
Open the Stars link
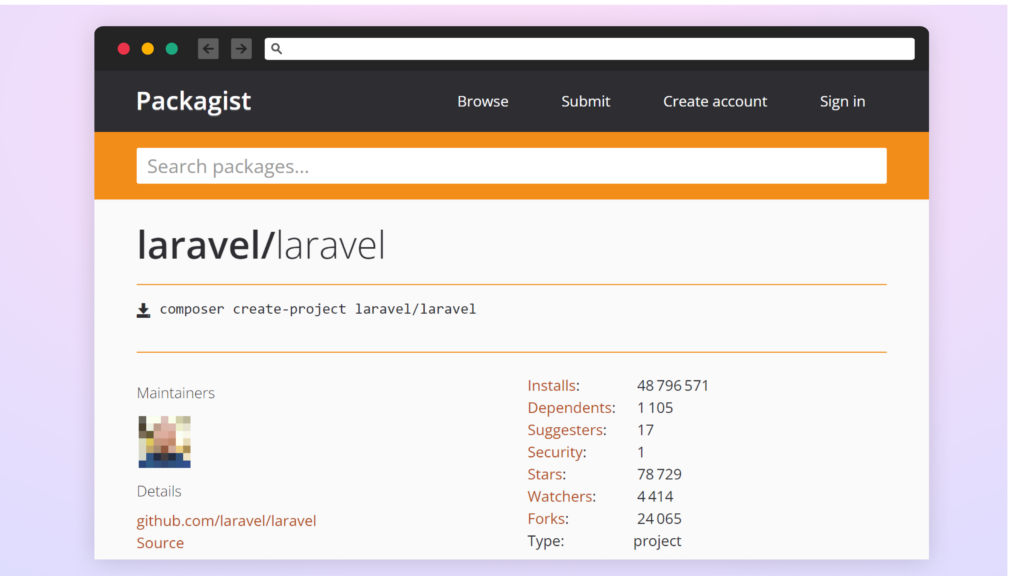click(545, 474)
